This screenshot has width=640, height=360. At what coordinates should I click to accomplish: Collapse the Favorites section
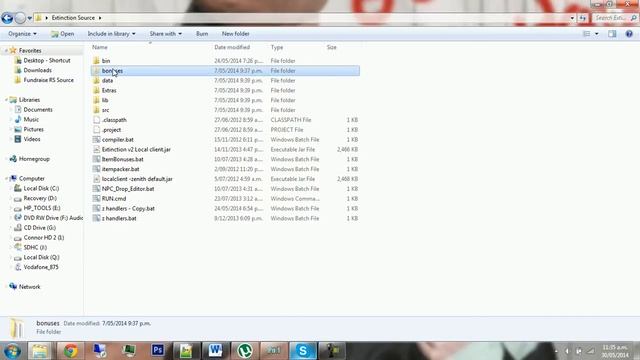(6, 51)
